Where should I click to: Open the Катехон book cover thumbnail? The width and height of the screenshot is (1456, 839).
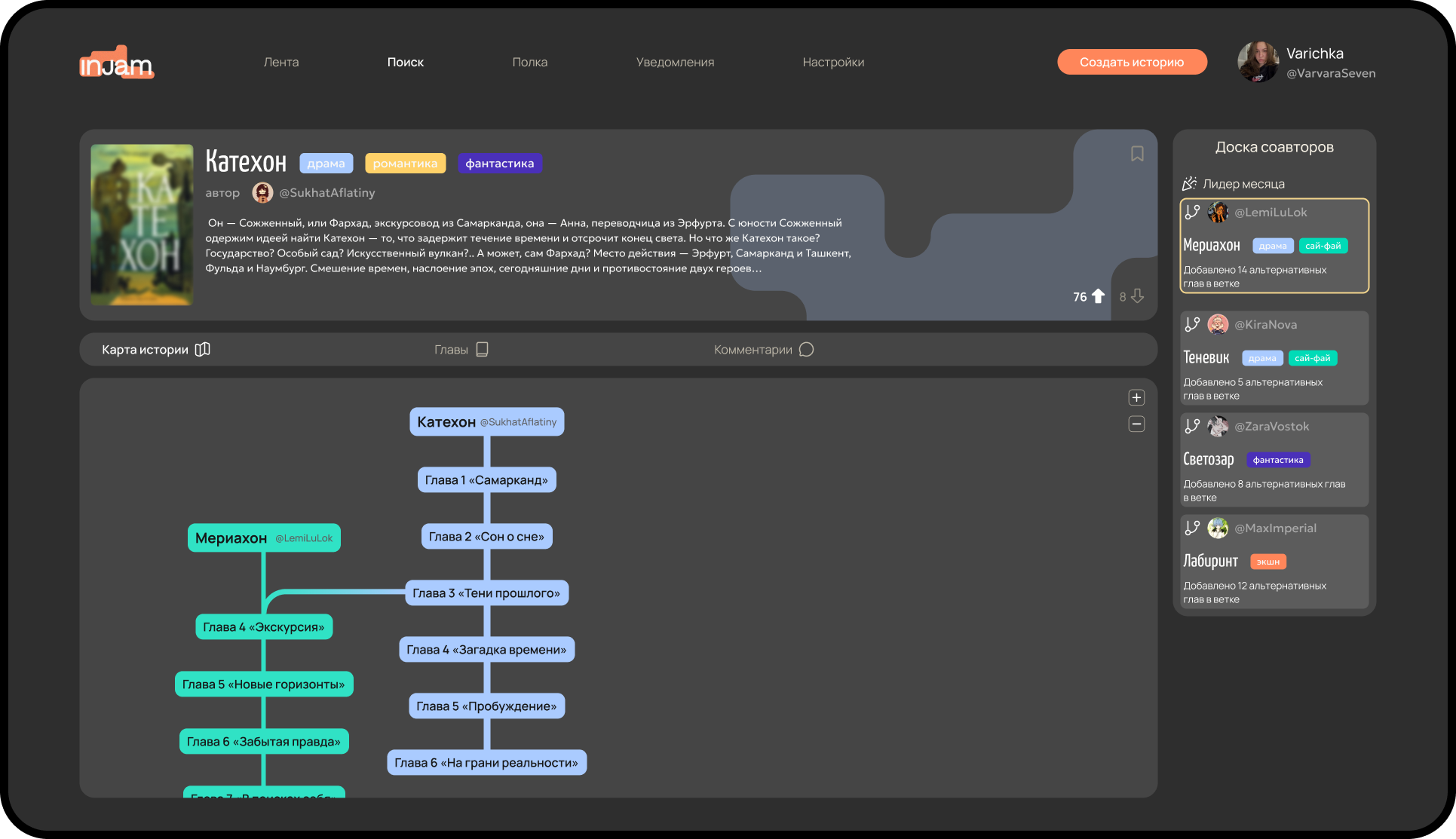pyautogui.click(x=142, y=225)
